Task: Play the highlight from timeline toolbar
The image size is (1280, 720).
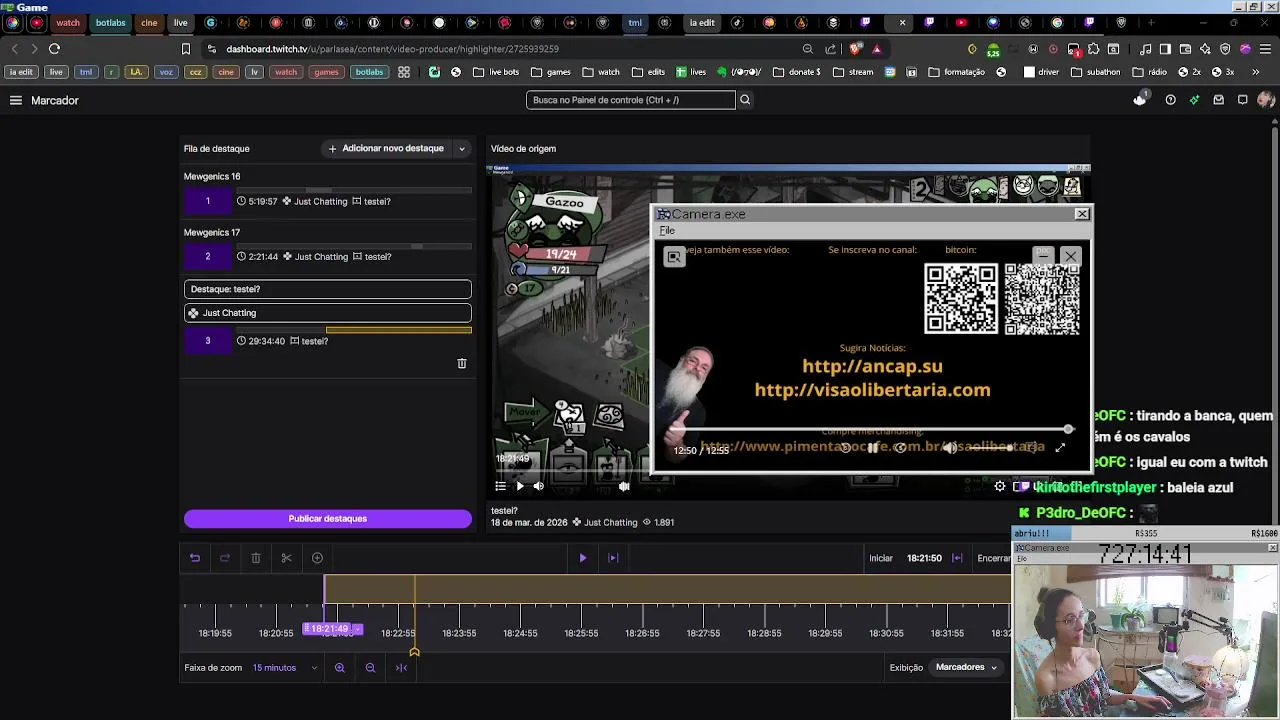Action: [583, 558]
